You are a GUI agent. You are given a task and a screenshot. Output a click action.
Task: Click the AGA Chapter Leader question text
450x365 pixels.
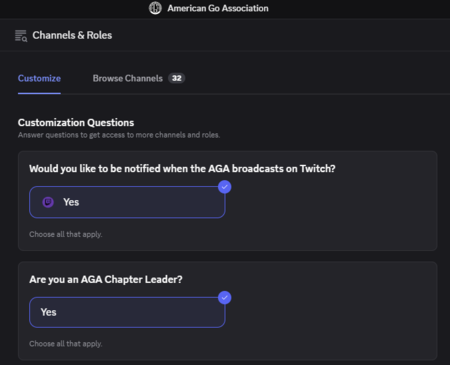pyautogui.click(x=106, y=279)
